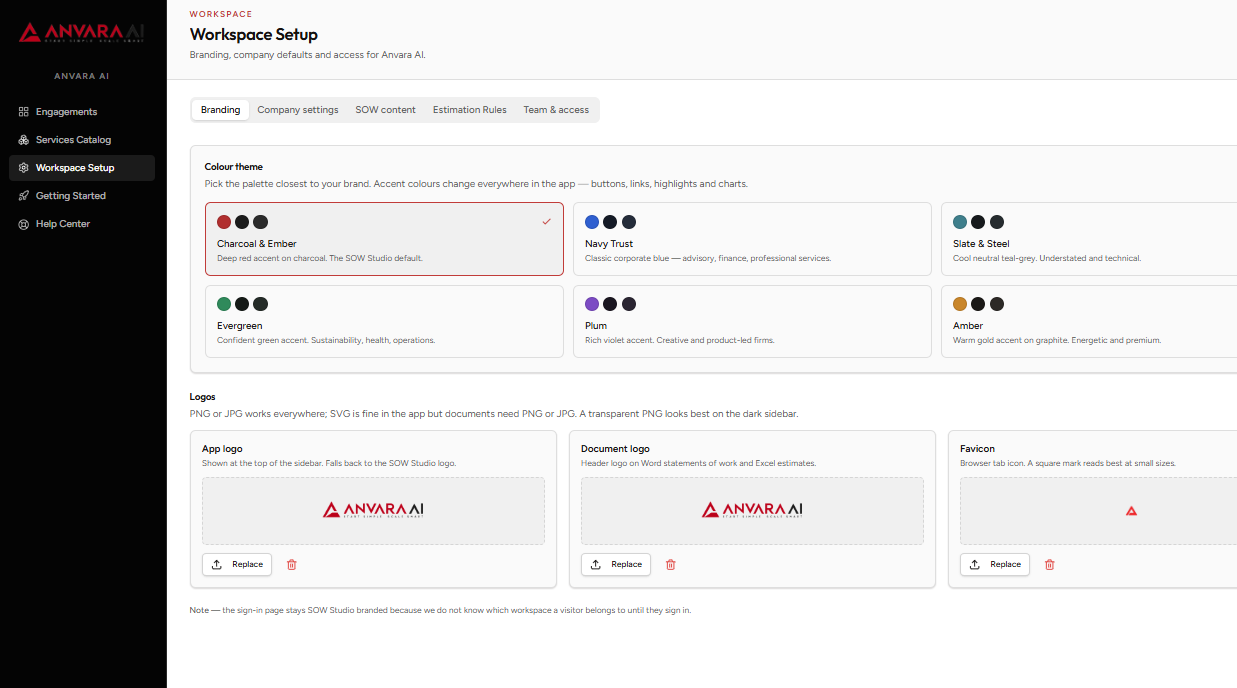
Task: Click upload icon on Document logo Replace
Action: click(596, 564)
